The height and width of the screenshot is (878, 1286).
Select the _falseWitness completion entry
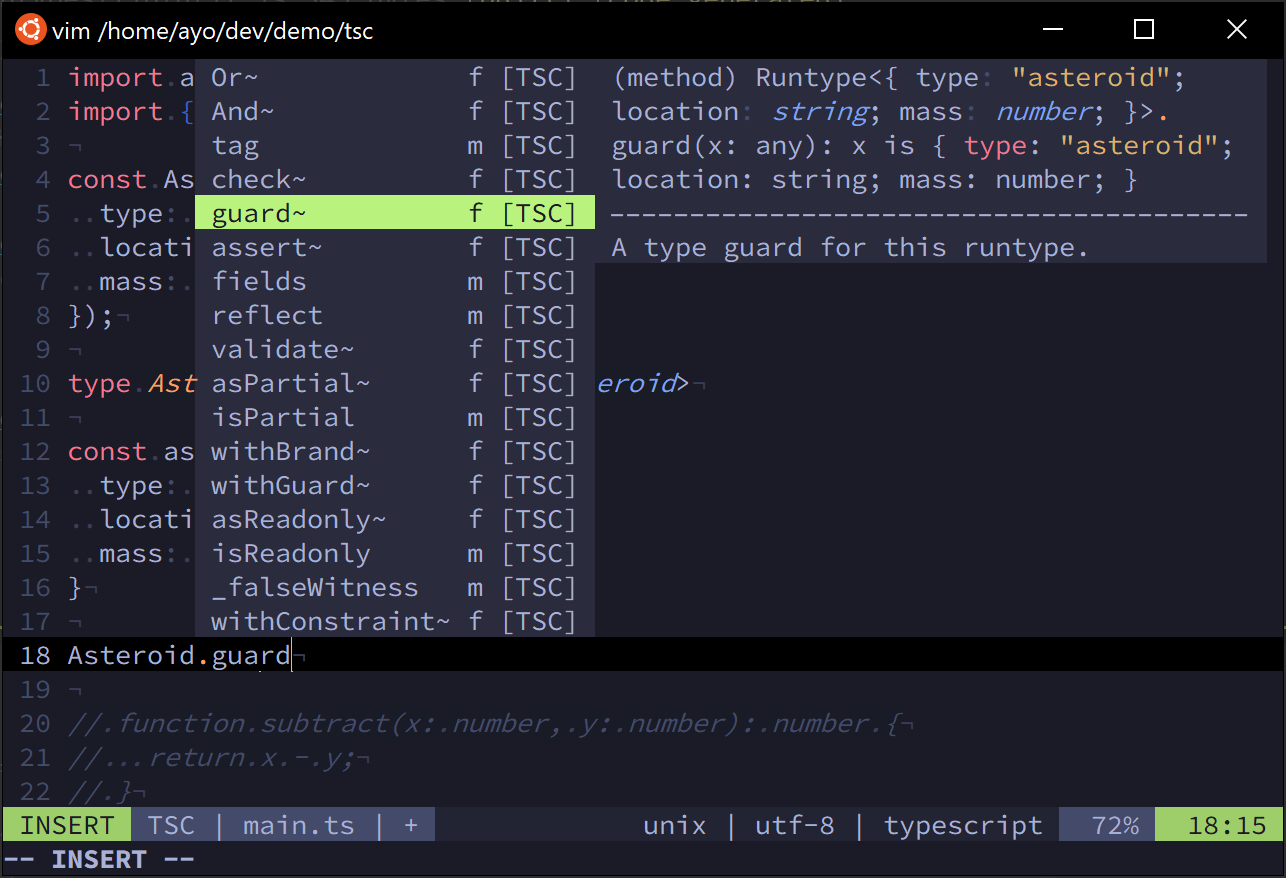314,587
